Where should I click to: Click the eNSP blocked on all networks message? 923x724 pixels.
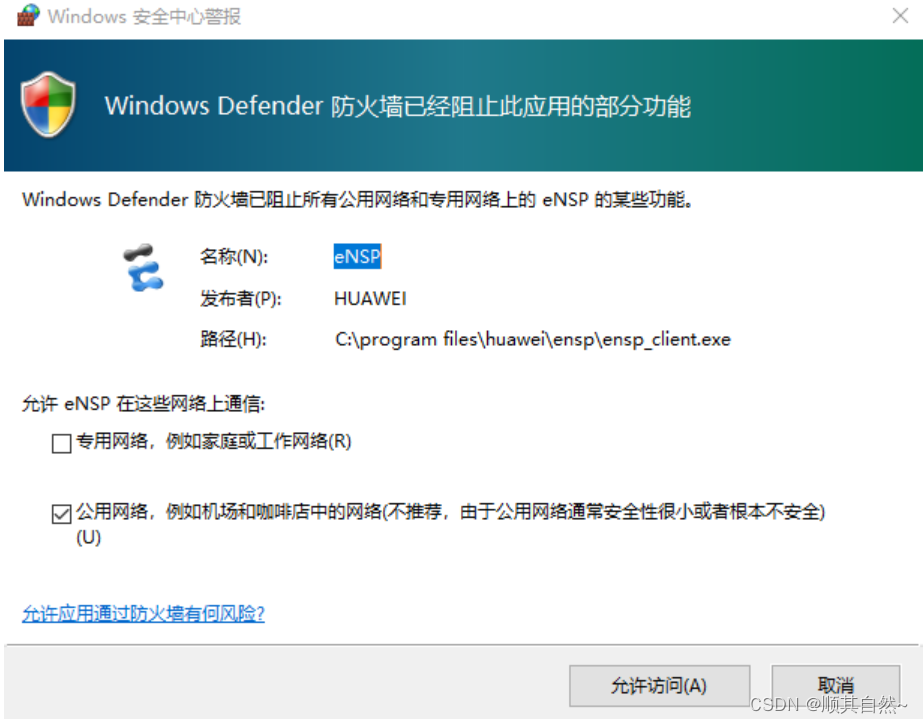[358, 200]
